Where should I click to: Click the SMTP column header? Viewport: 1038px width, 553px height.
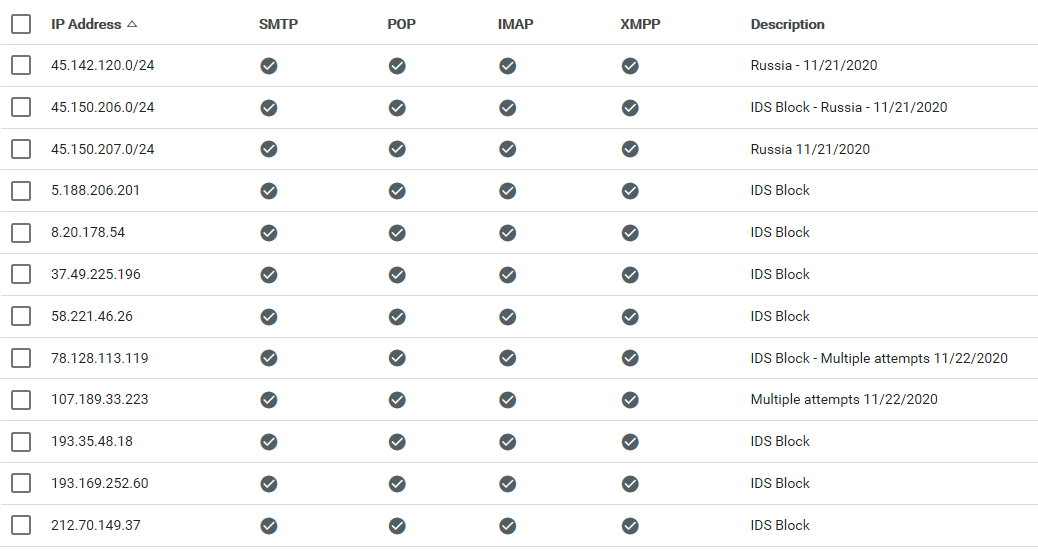(278, 24)
